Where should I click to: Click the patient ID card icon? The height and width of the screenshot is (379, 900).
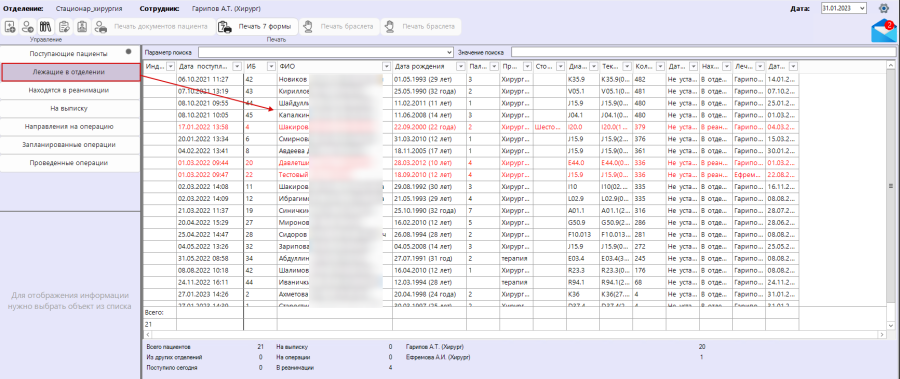(83, 26)
